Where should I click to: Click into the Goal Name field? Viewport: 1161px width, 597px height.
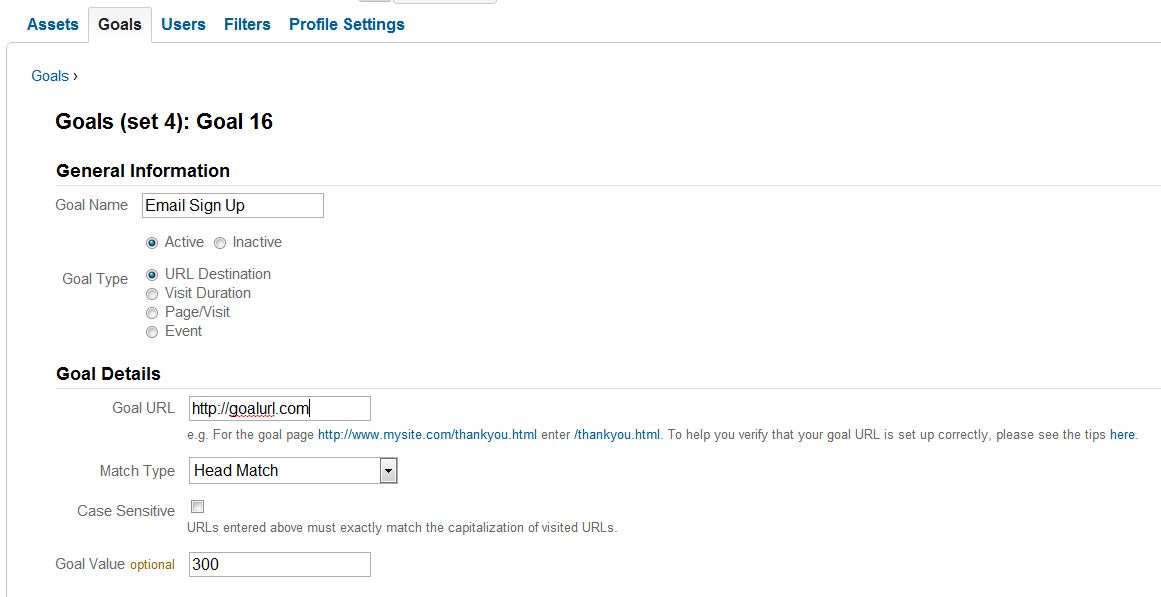coord(232,205)
